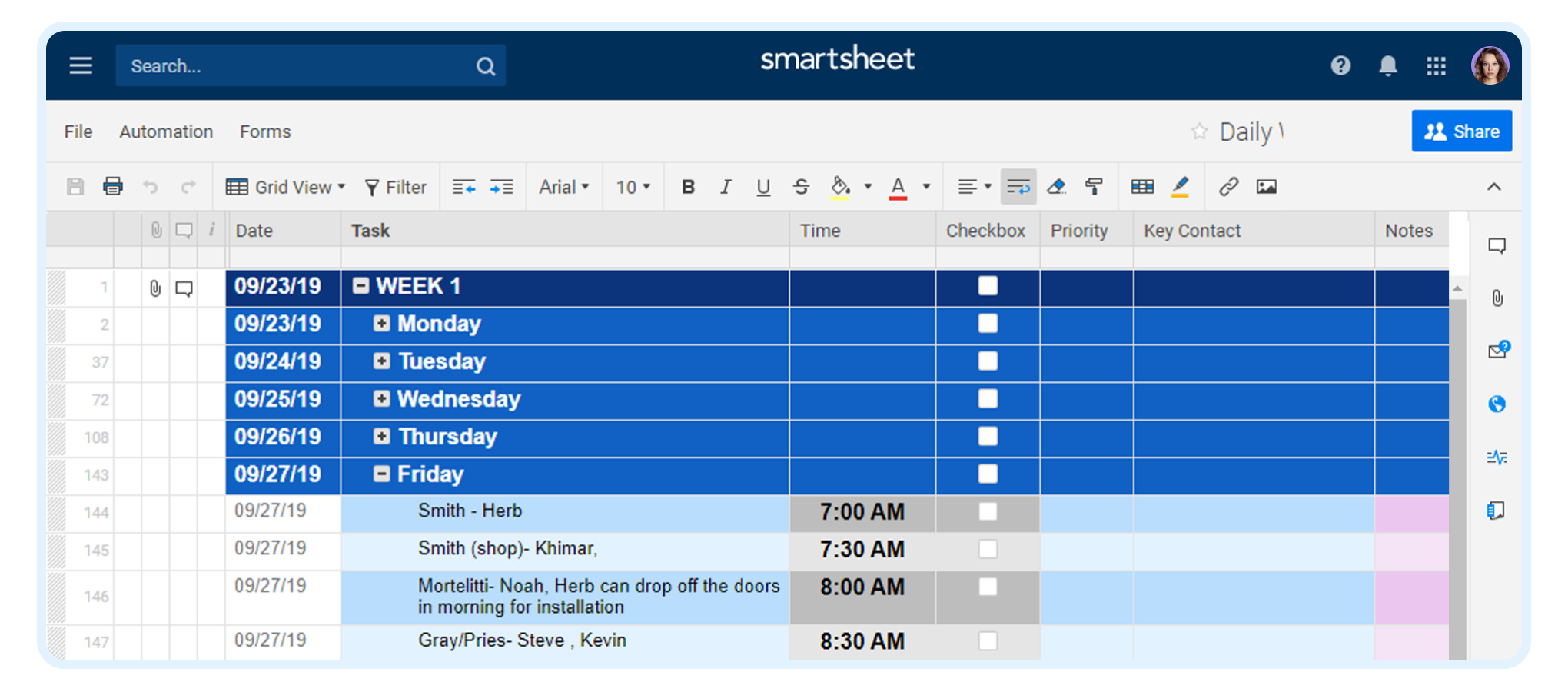This screenshot has height=692, width=1568.
Task: Open the File menu
Action: tap(78, 131)
